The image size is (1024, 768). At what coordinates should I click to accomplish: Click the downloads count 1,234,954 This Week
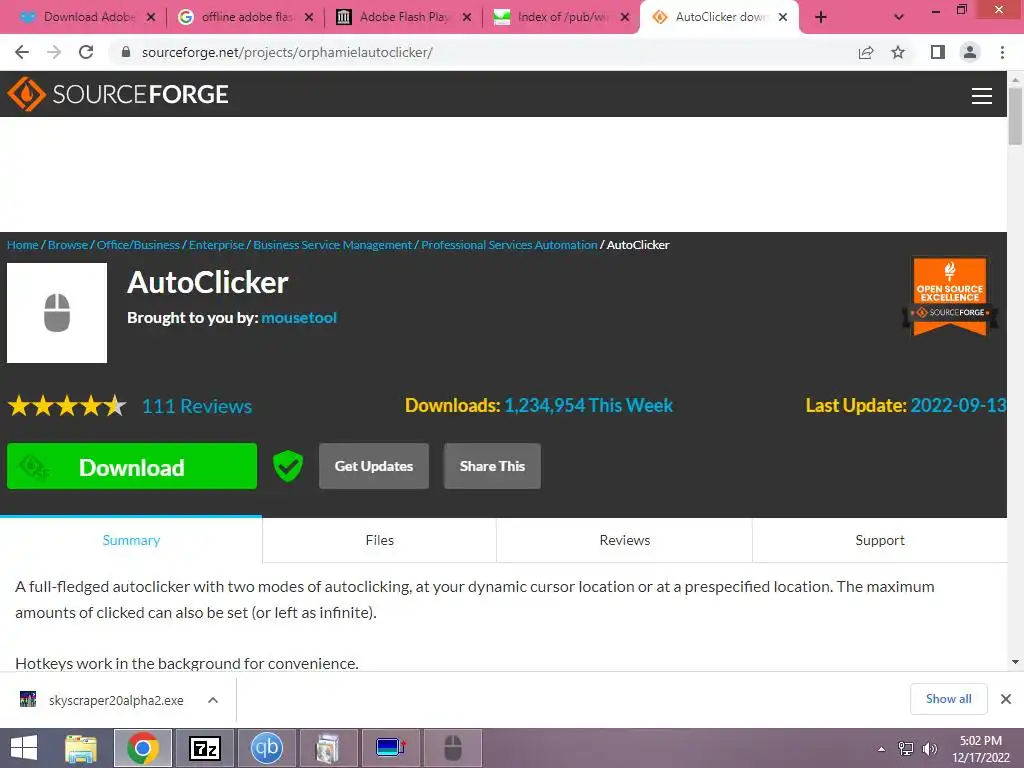point(588,406)
